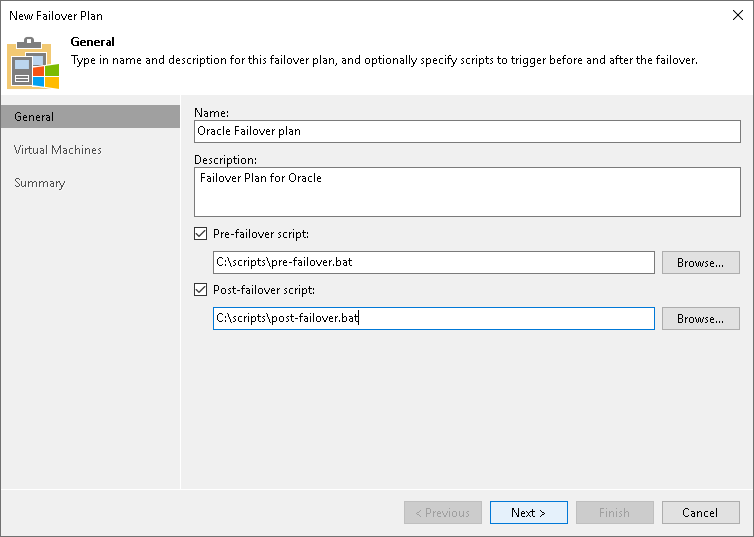Click the Next button
Screen dimensions: 754x537
tap(528, 512)
